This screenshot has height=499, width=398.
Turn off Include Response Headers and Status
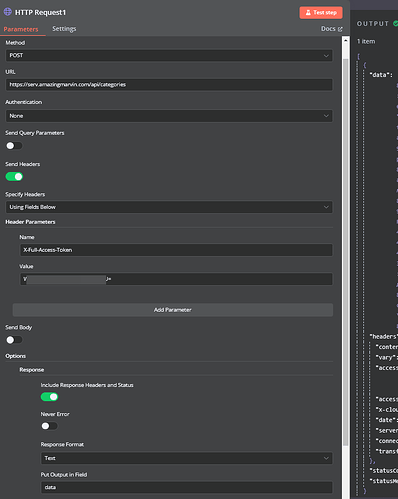tap(49, 397)
